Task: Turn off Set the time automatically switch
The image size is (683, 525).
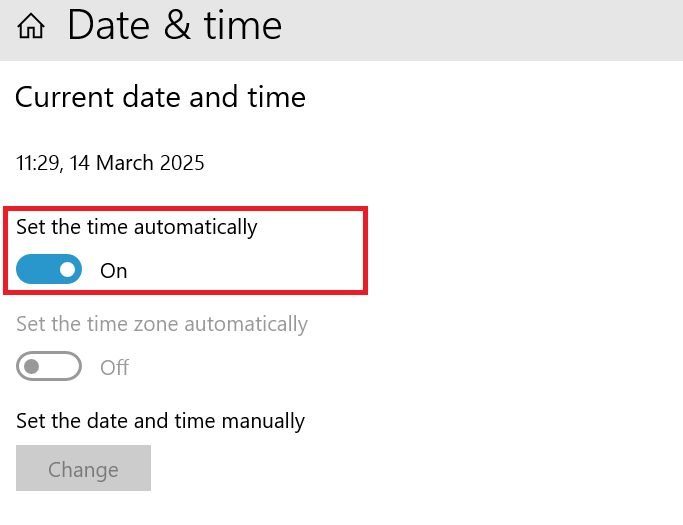Action: click(49, 269)
